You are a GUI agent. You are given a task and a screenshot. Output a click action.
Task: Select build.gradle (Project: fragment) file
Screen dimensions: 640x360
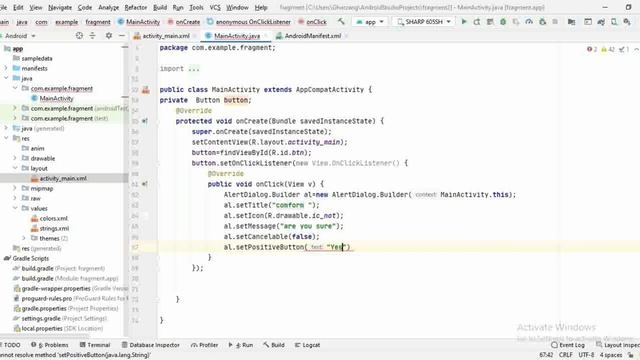63,268
